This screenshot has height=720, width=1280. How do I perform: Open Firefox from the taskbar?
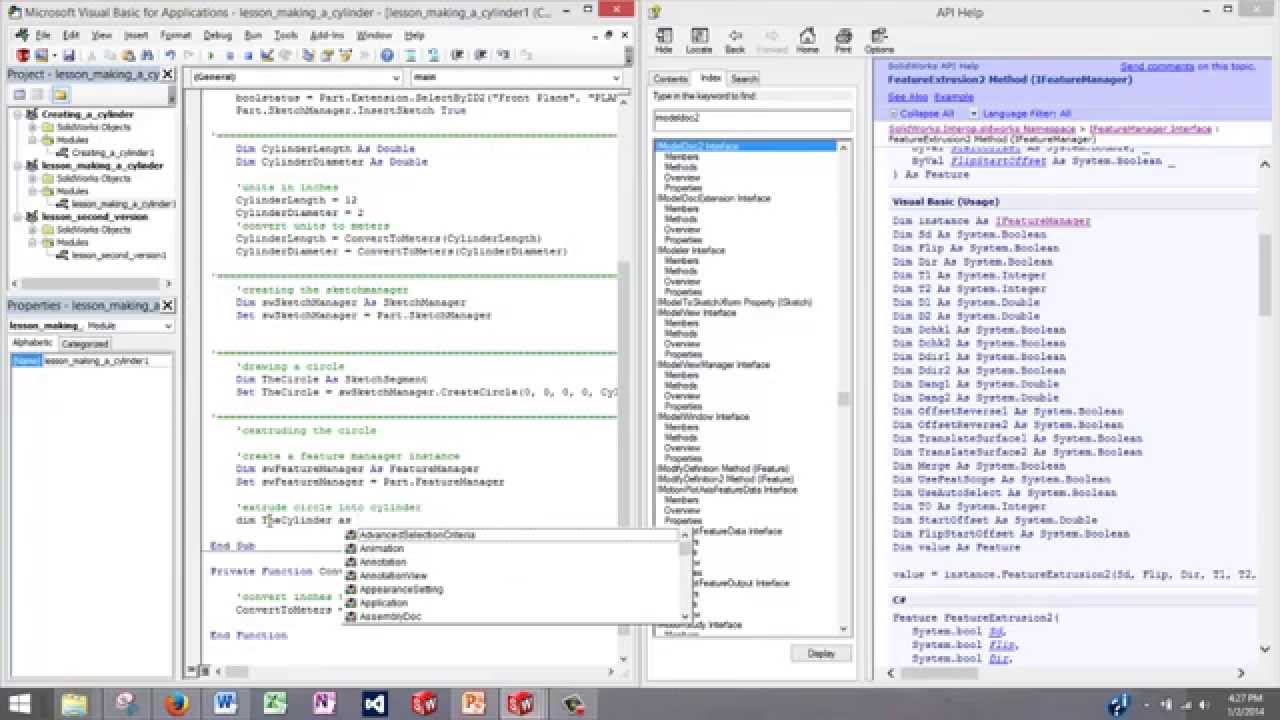[176, 703]
